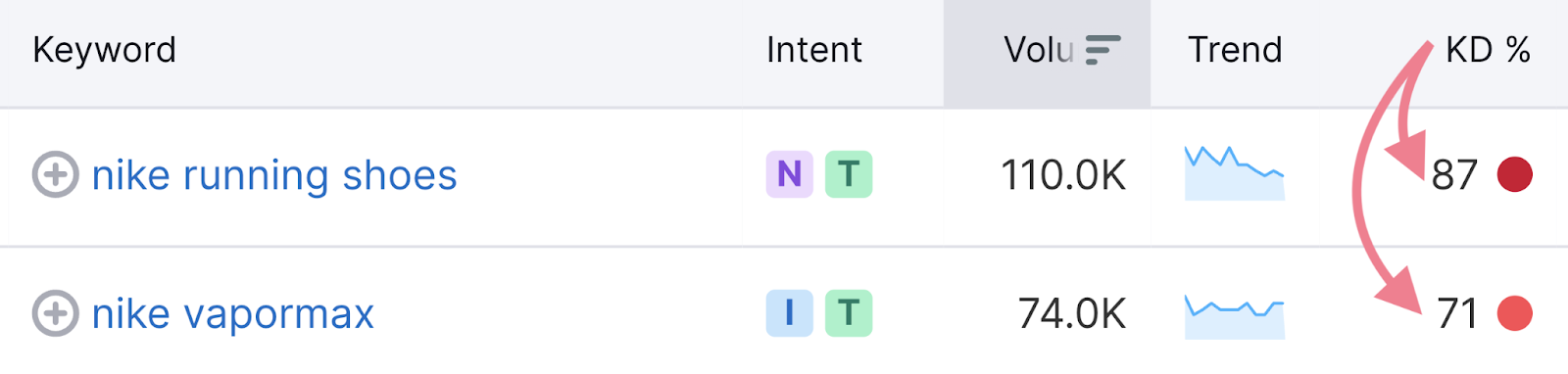Open trend sparkline for nike running shoes
Screen dimensions: 1568x374
[x=1235, y=173]
